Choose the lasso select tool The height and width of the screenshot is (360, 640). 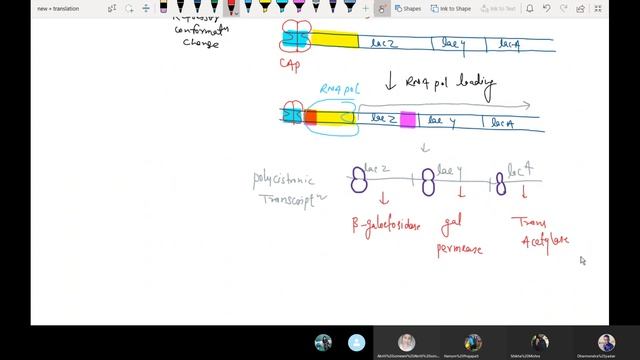[x=129, y=8]
